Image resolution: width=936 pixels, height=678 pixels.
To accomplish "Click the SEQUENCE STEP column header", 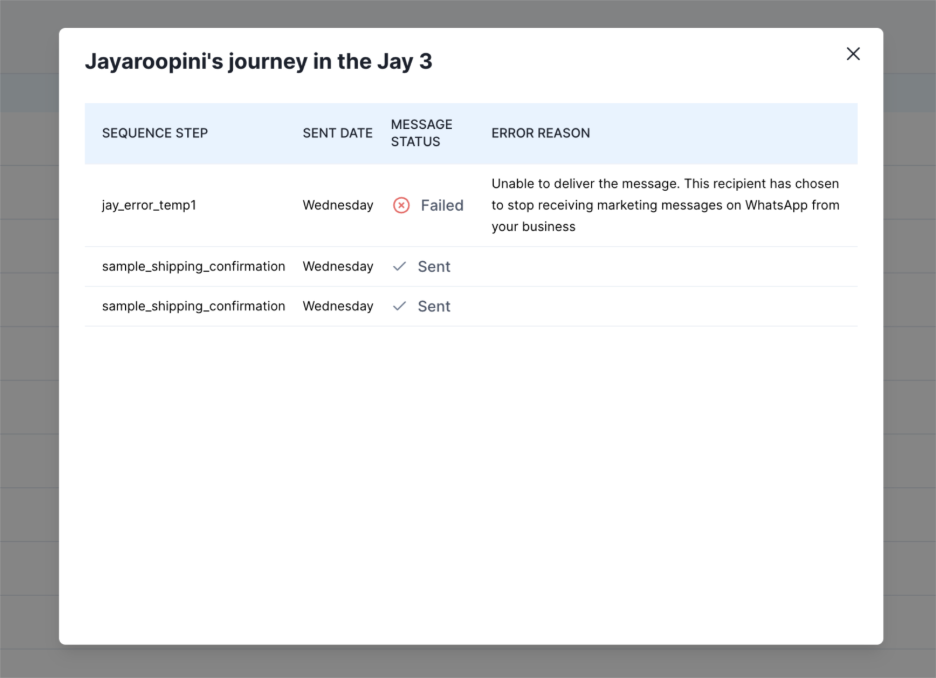I will [155, 133].
